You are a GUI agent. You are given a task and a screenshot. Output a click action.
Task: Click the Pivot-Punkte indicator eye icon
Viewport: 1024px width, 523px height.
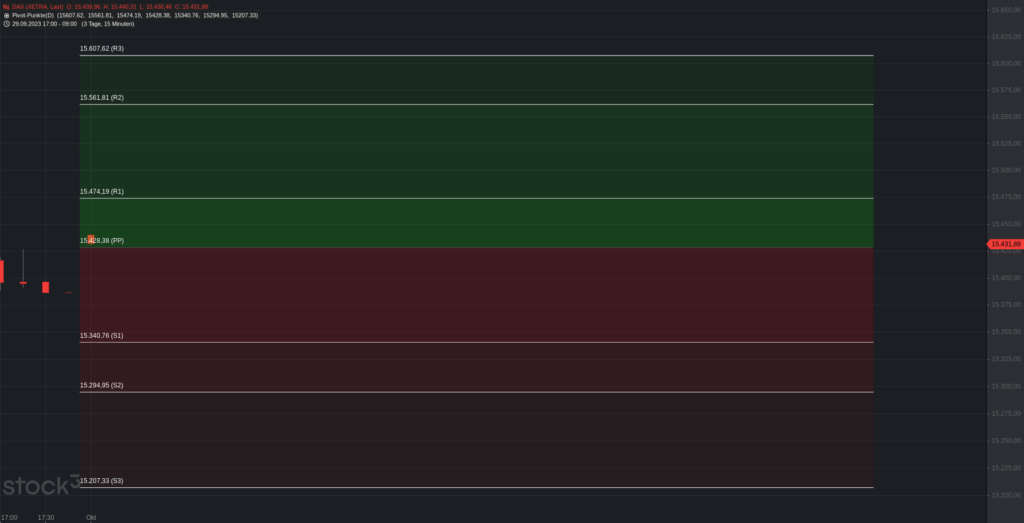(x=7, y=15)
